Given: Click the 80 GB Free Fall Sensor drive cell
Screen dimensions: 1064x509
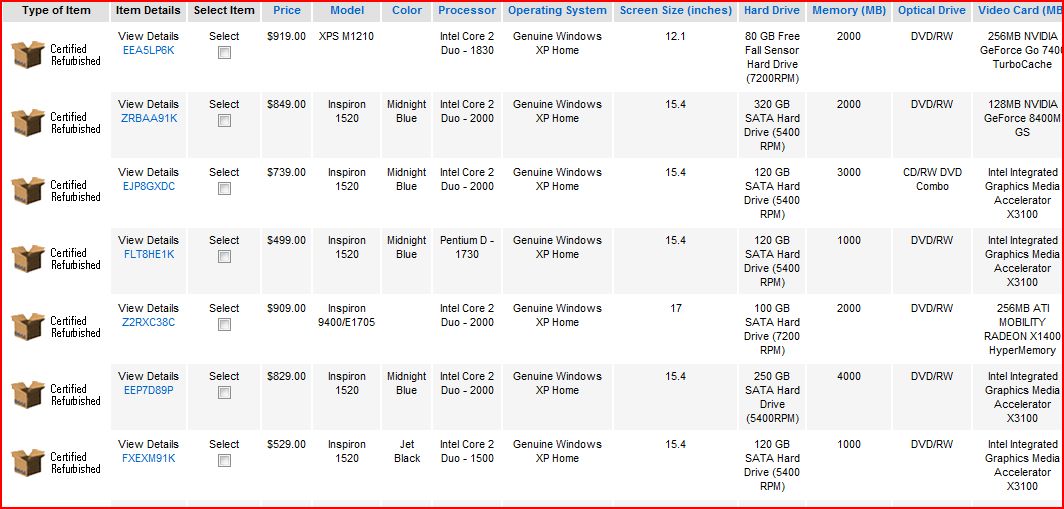Looking at the screenshot, I should click(772, 57).
